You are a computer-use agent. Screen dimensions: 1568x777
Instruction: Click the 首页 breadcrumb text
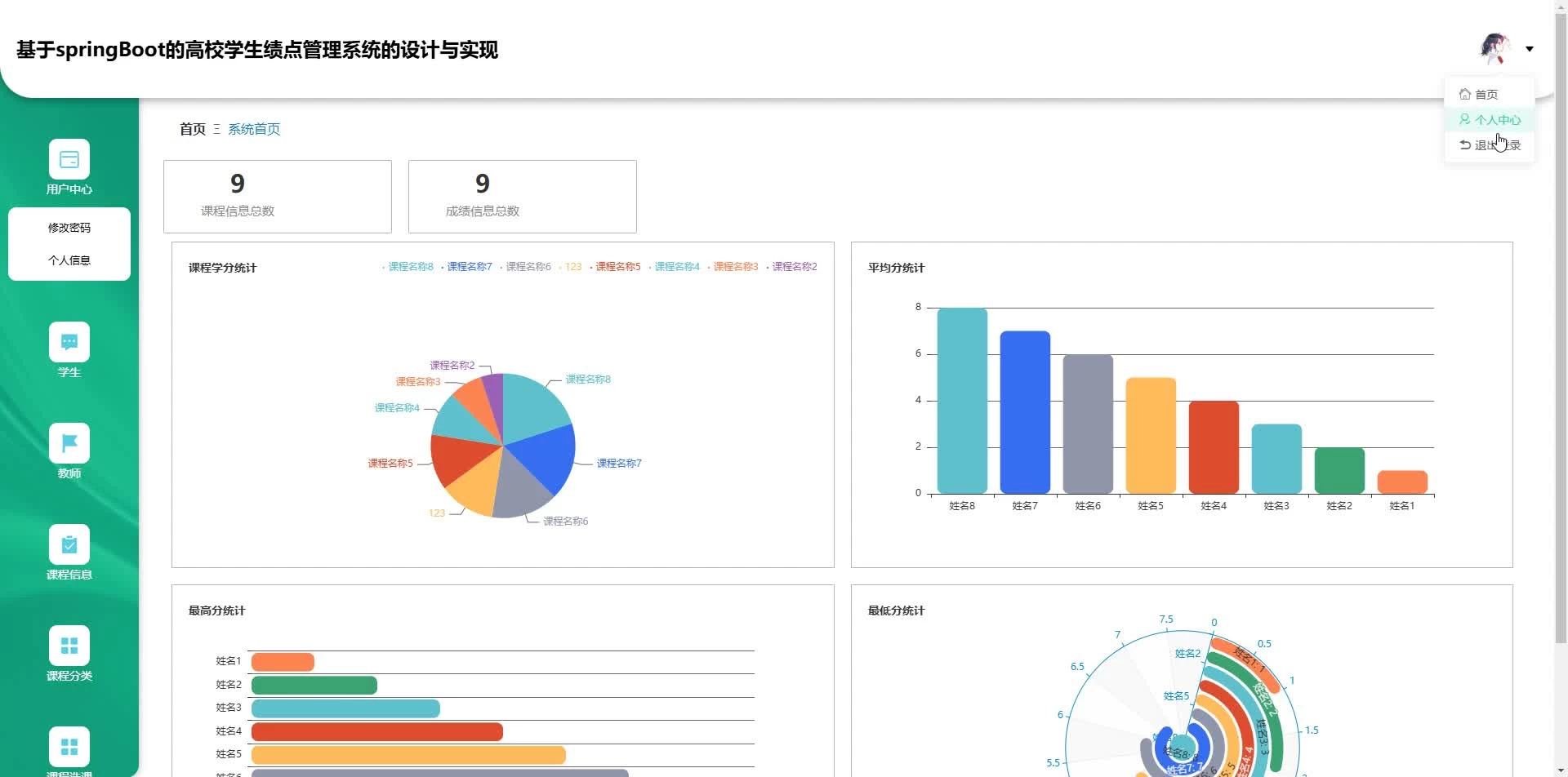[193, 129]
